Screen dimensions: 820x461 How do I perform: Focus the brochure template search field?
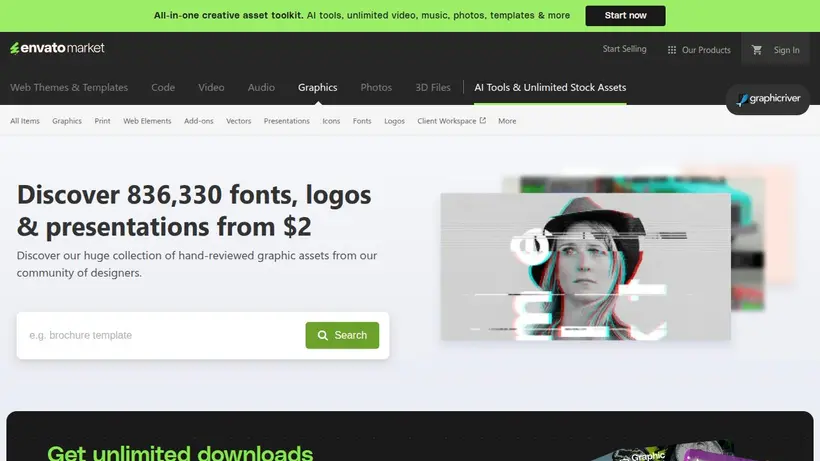[x=162, y=335]
